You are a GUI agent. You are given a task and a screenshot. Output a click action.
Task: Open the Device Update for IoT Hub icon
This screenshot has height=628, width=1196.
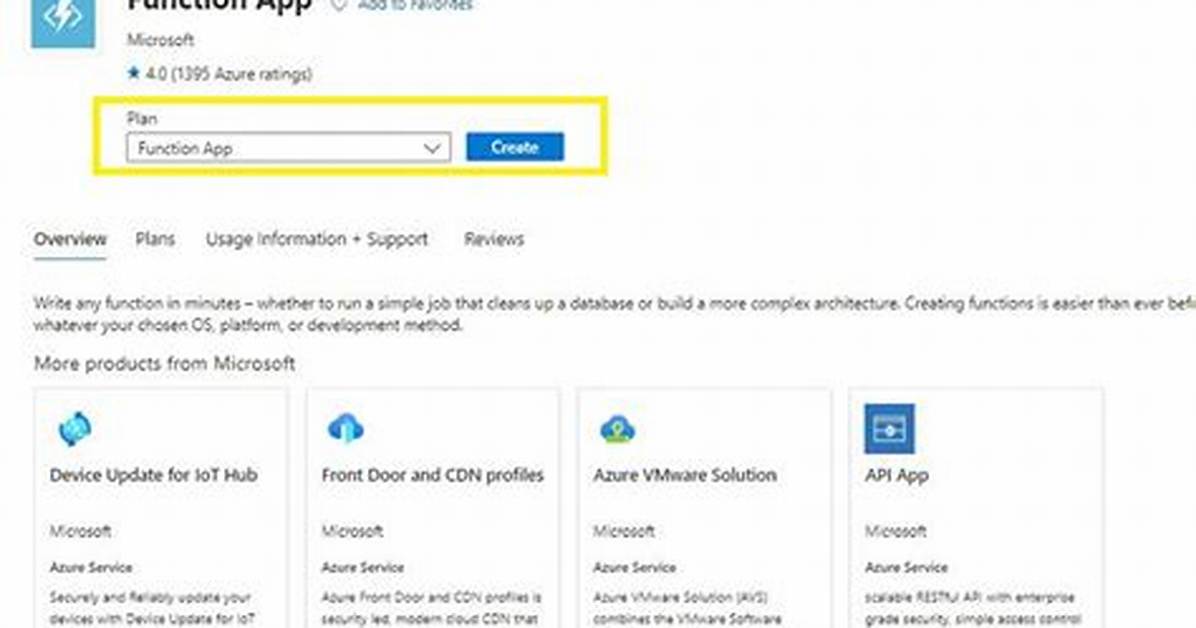point(75,429)
